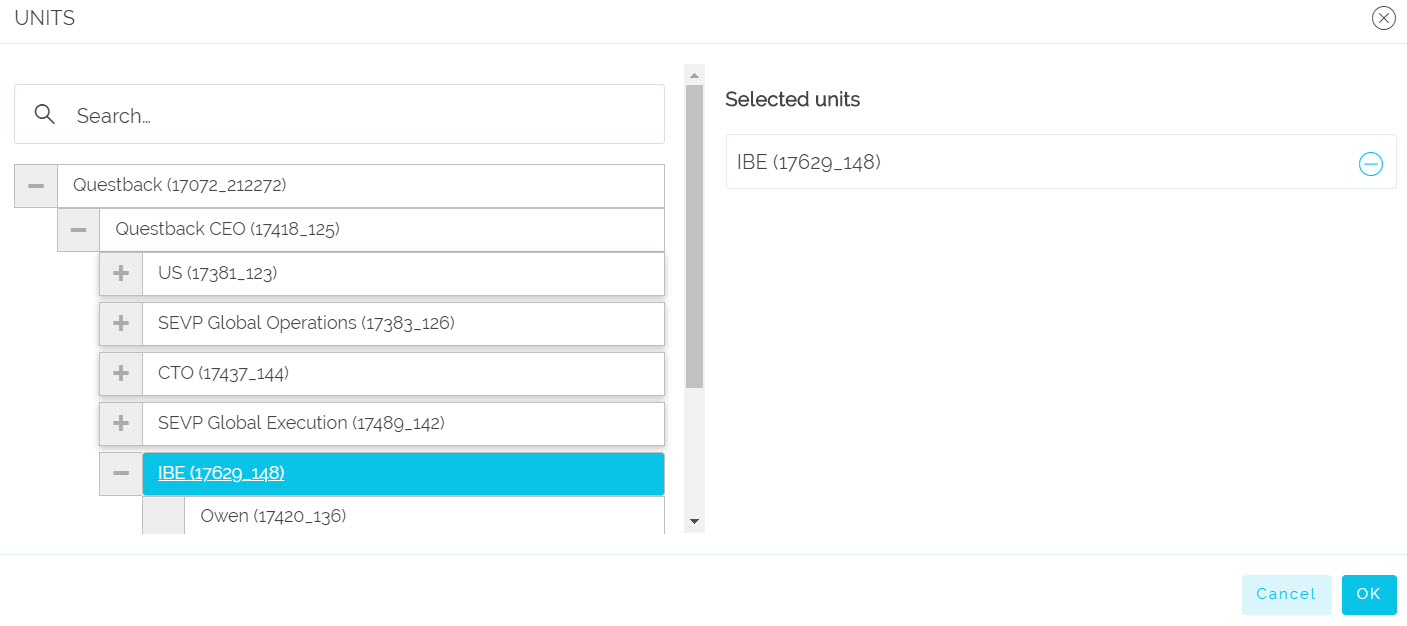Collapse the Questback root node

pyautogui.click(x=36, y=186)
